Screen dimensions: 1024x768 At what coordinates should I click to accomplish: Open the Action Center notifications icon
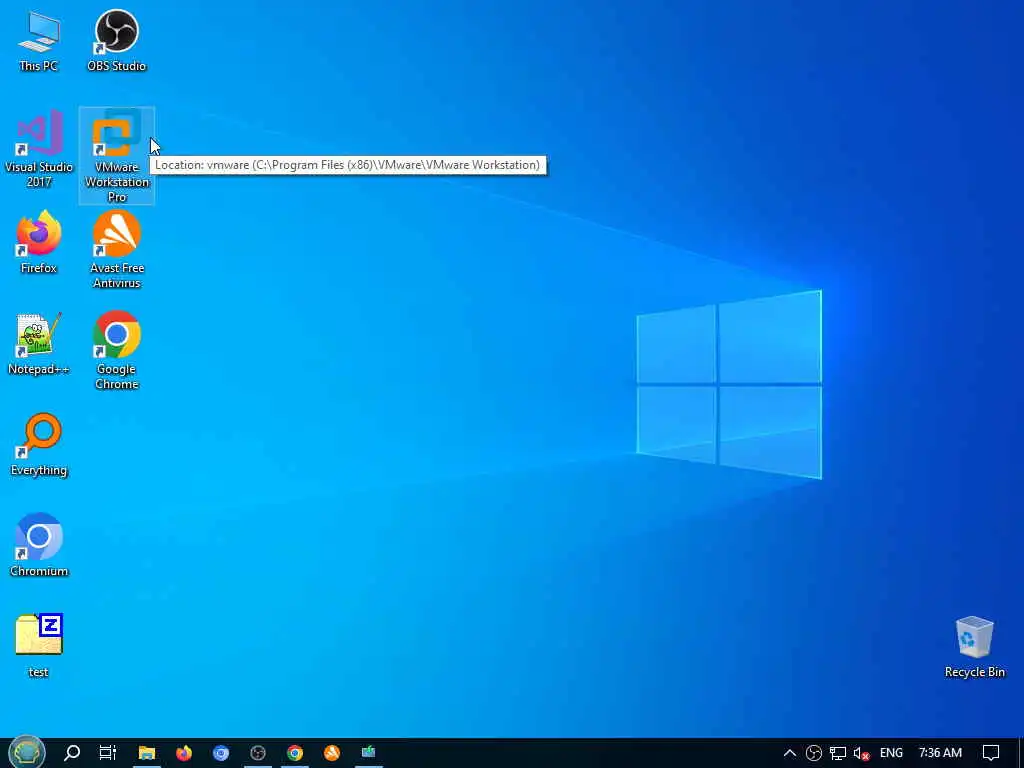991,753
